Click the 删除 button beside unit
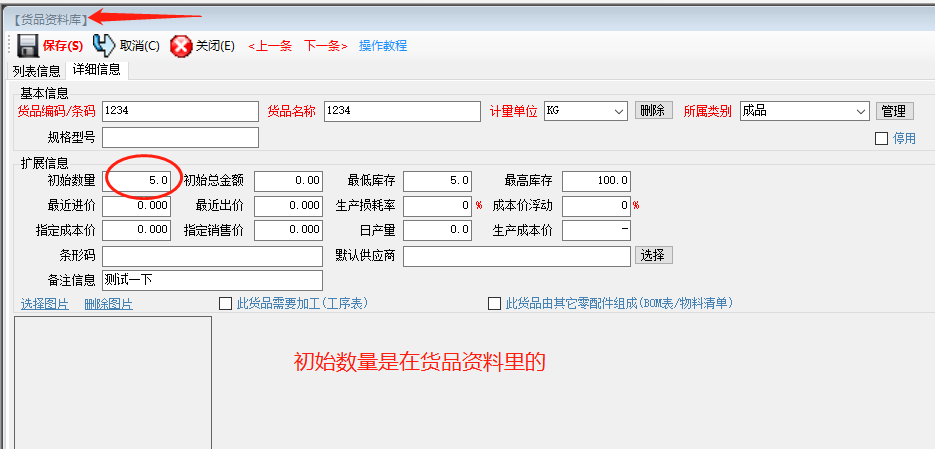This screenshot has width=935, height=449. coord(654,111)
